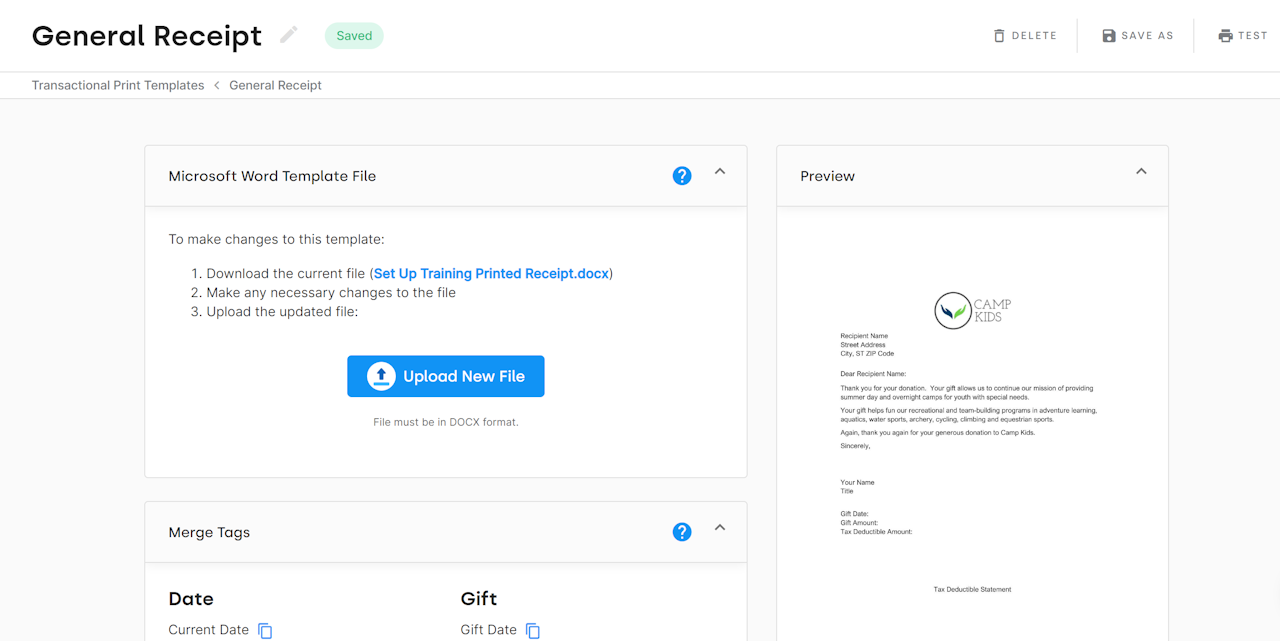Download Set Up Training Printed Receipt.docx
The image size is (1280, 641).
491,273
